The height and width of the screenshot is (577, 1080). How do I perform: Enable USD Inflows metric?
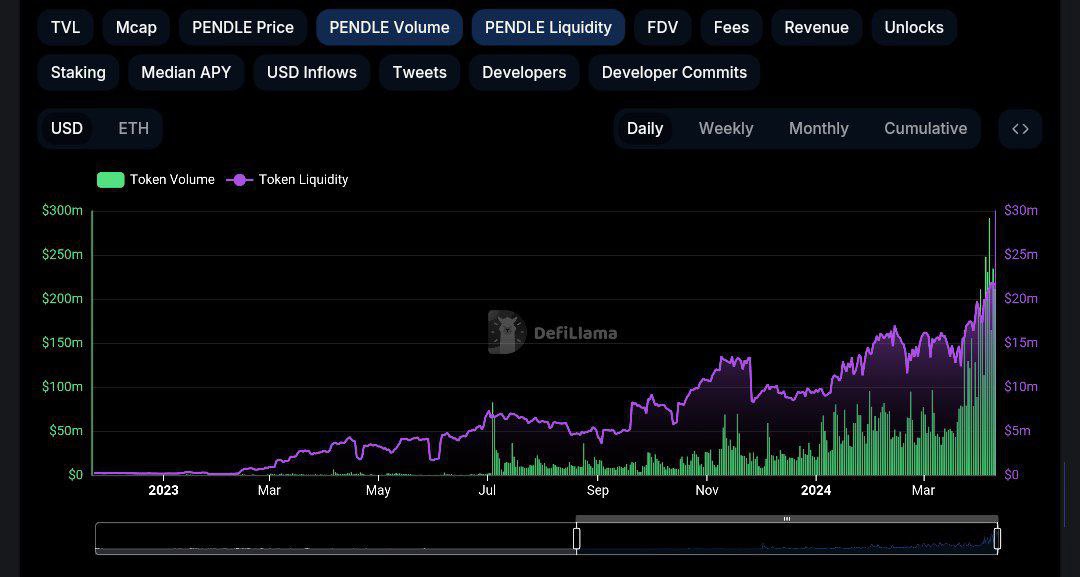pos(312,72)
